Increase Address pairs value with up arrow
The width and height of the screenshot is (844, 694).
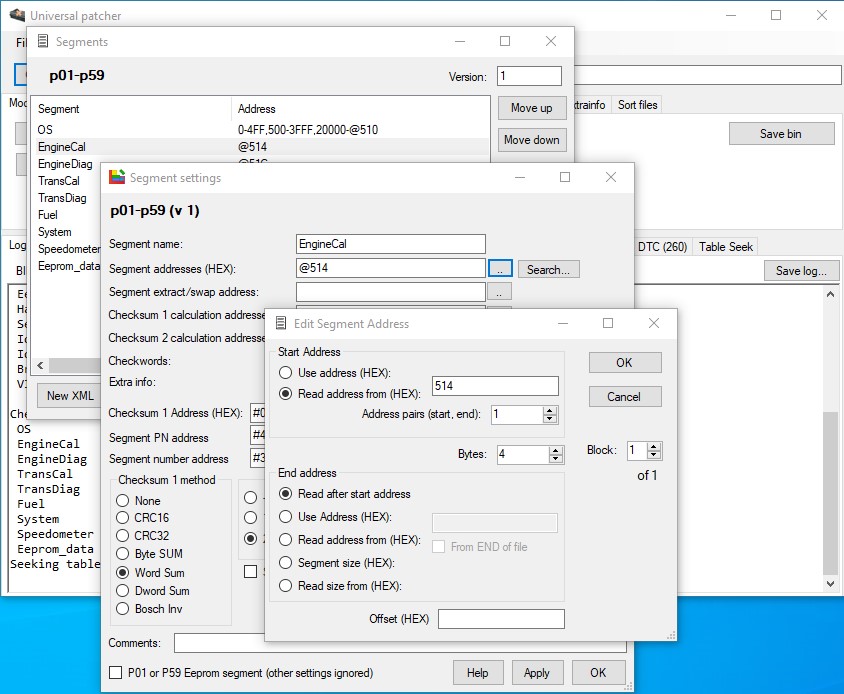(x=550, y=410)
